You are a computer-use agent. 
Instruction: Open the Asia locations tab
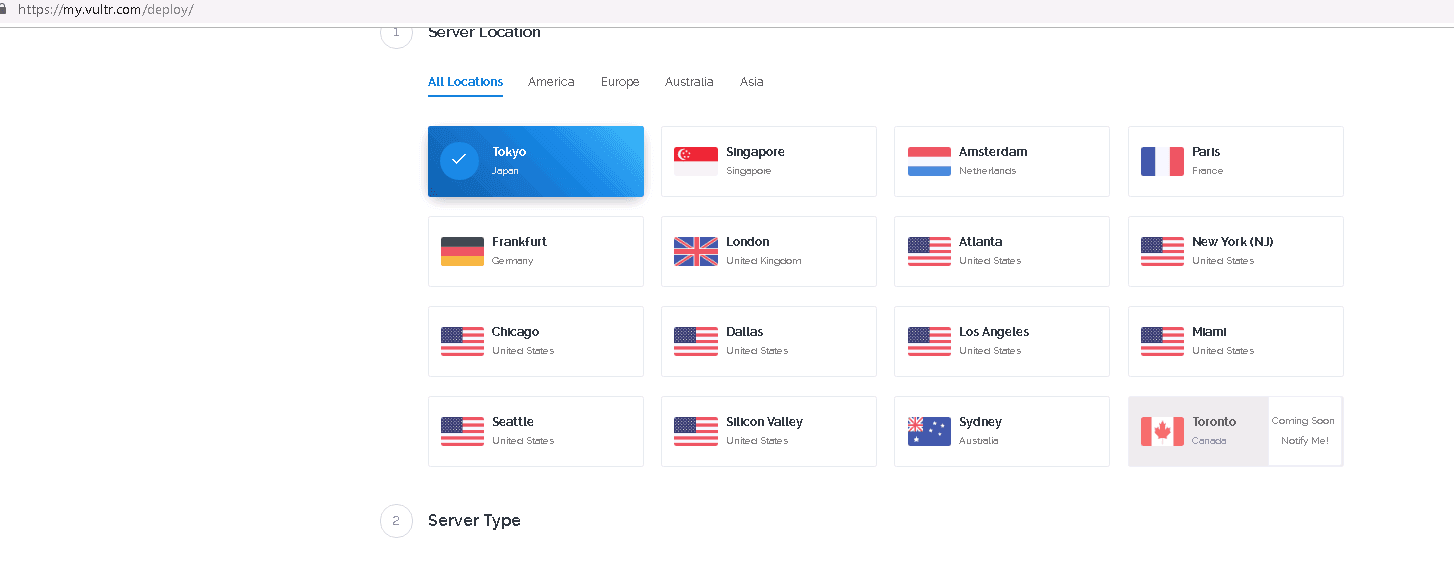(752, 82)
